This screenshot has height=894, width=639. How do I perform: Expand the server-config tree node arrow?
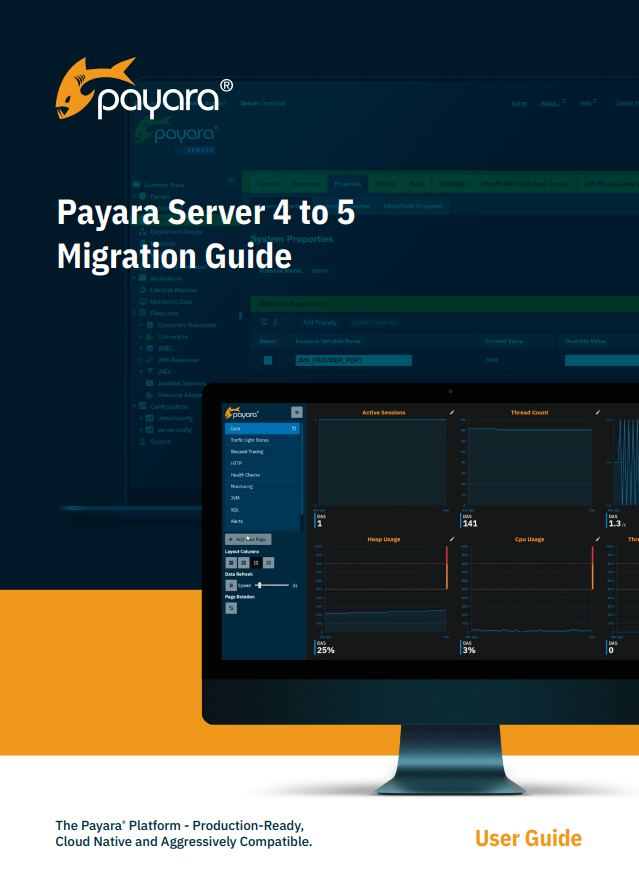(x=141, y=429)
